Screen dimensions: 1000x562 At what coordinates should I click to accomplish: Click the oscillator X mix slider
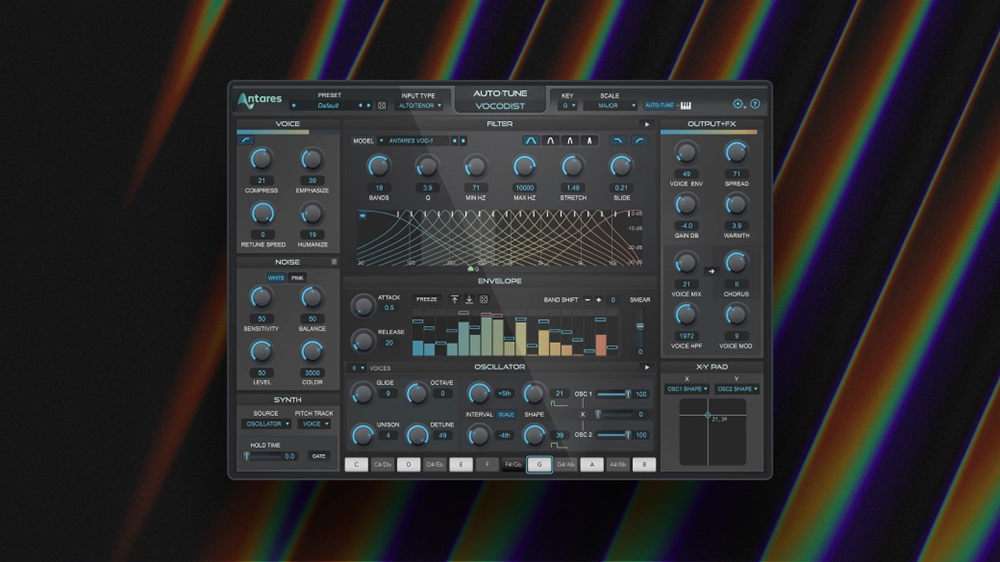click(614, 415)
